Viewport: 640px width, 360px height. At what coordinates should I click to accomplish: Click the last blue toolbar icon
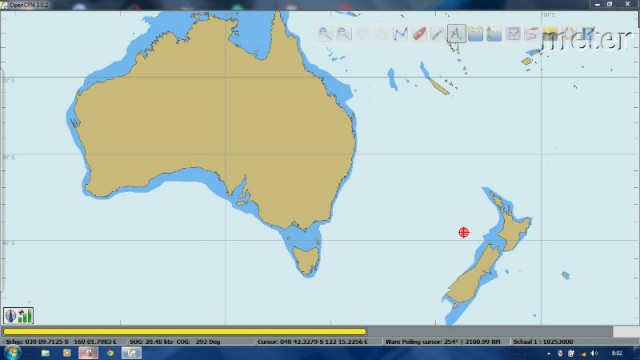click(x=588, y=33)
